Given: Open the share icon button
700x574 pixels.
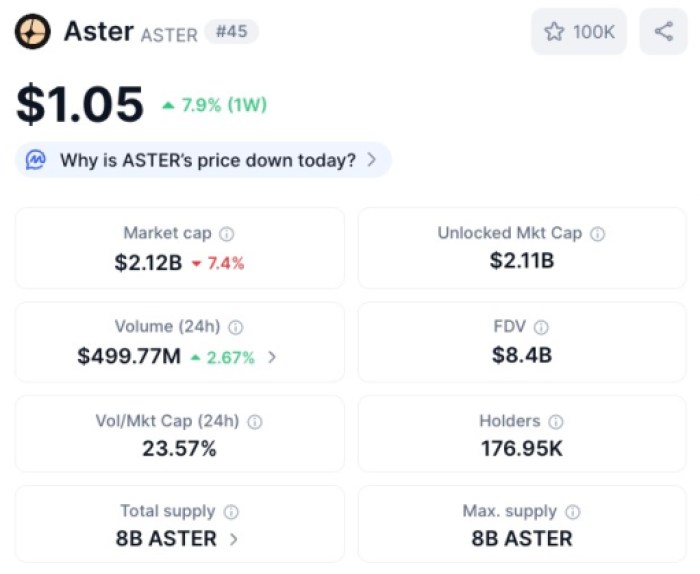Looking at the screenshot, I should coord(663,32).
